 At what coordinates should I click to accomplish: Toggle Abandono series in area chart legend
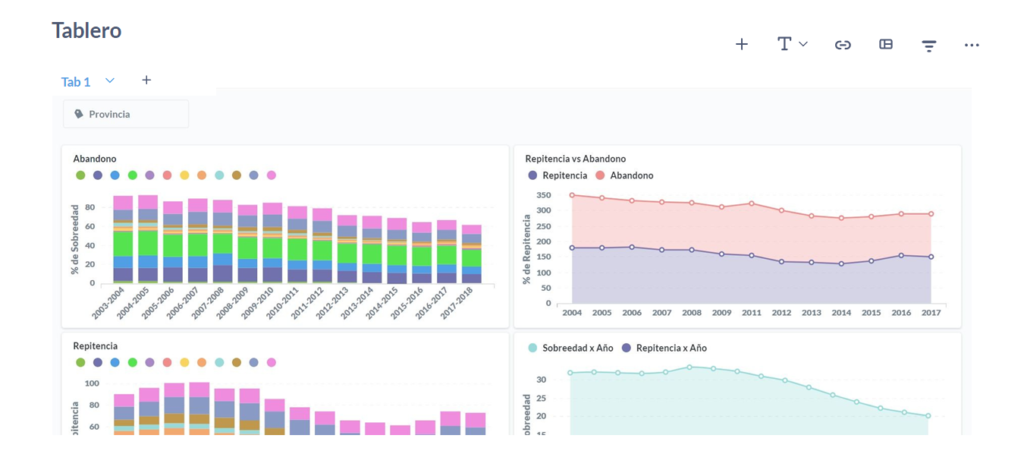pyautogui.click(x=623, y=175)
